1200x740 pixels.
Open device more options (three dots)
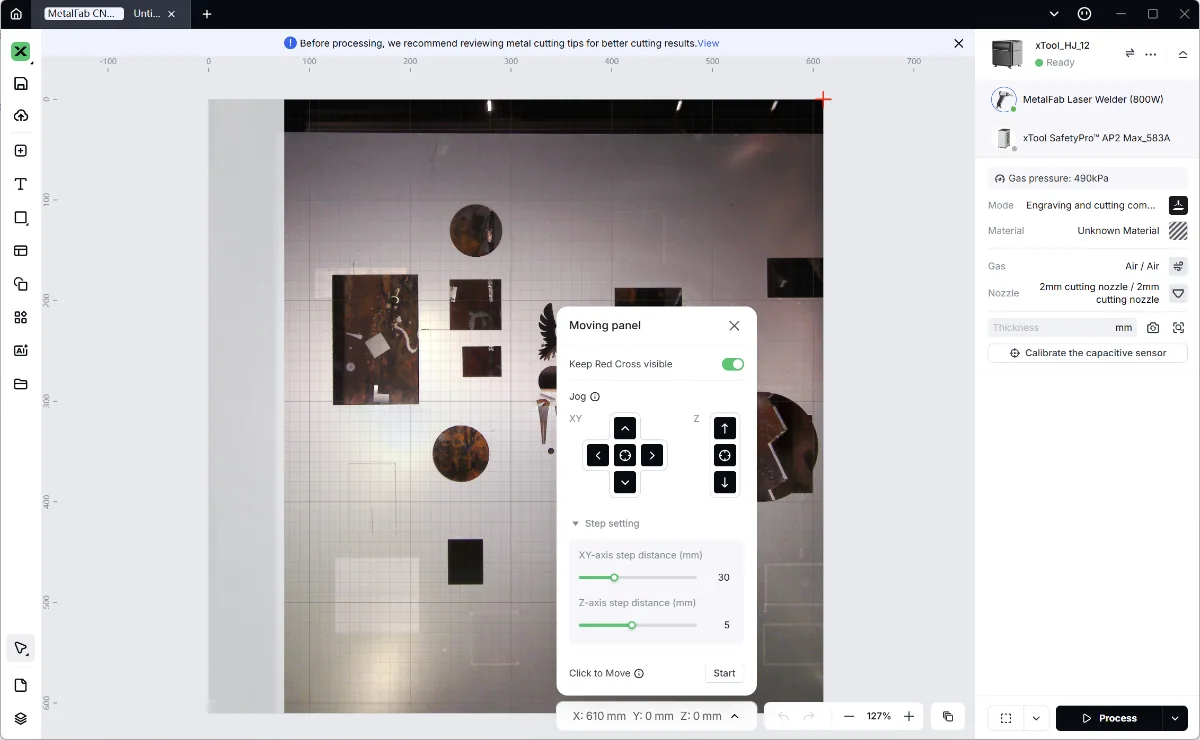tap(1151, 54)
